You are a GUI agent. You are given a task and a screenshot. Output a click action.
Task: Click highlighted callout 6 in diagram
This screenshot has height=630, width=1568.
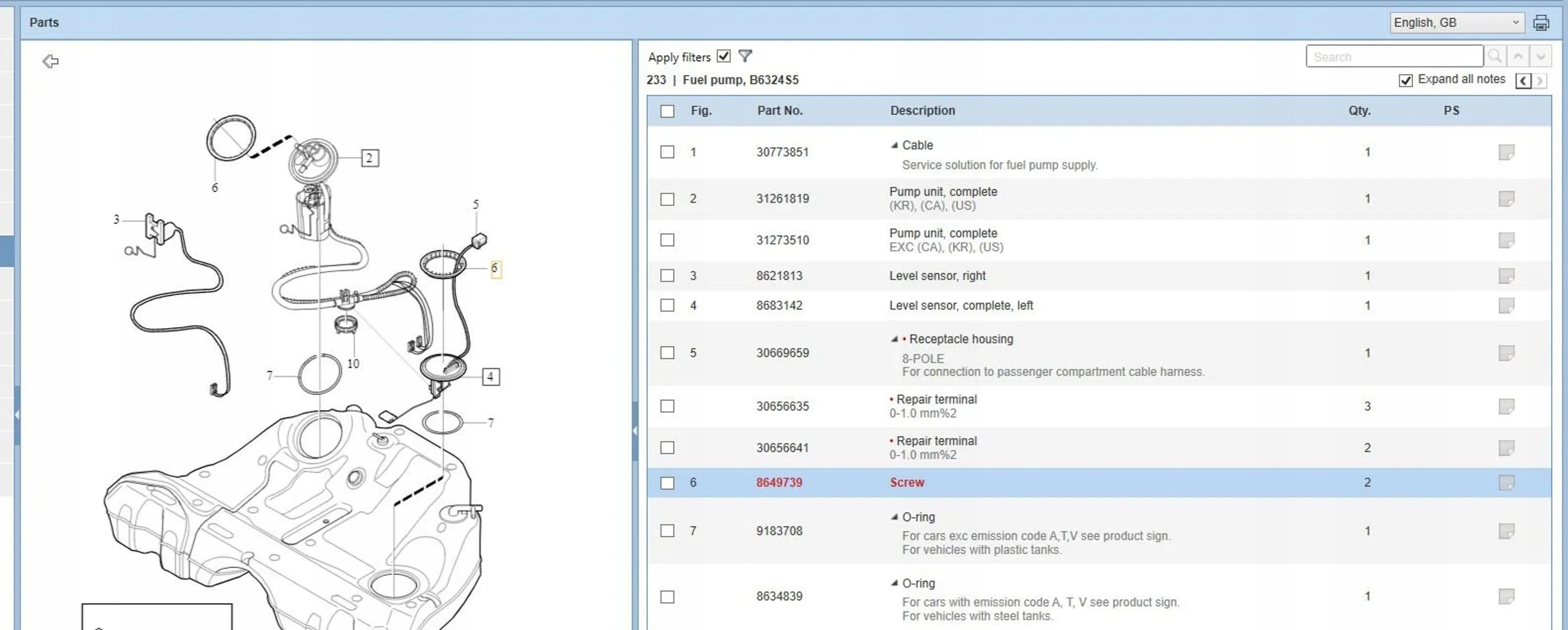pos(495,269)
